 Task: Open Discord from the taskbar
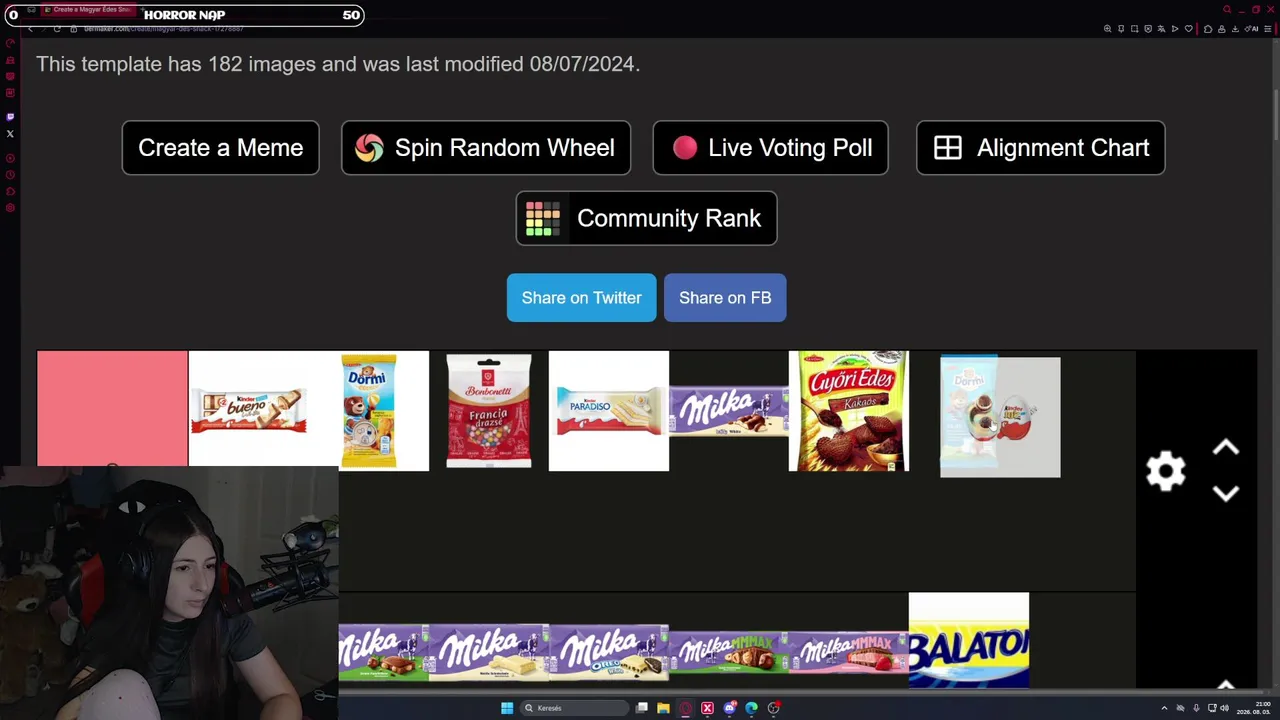(729, 708)
